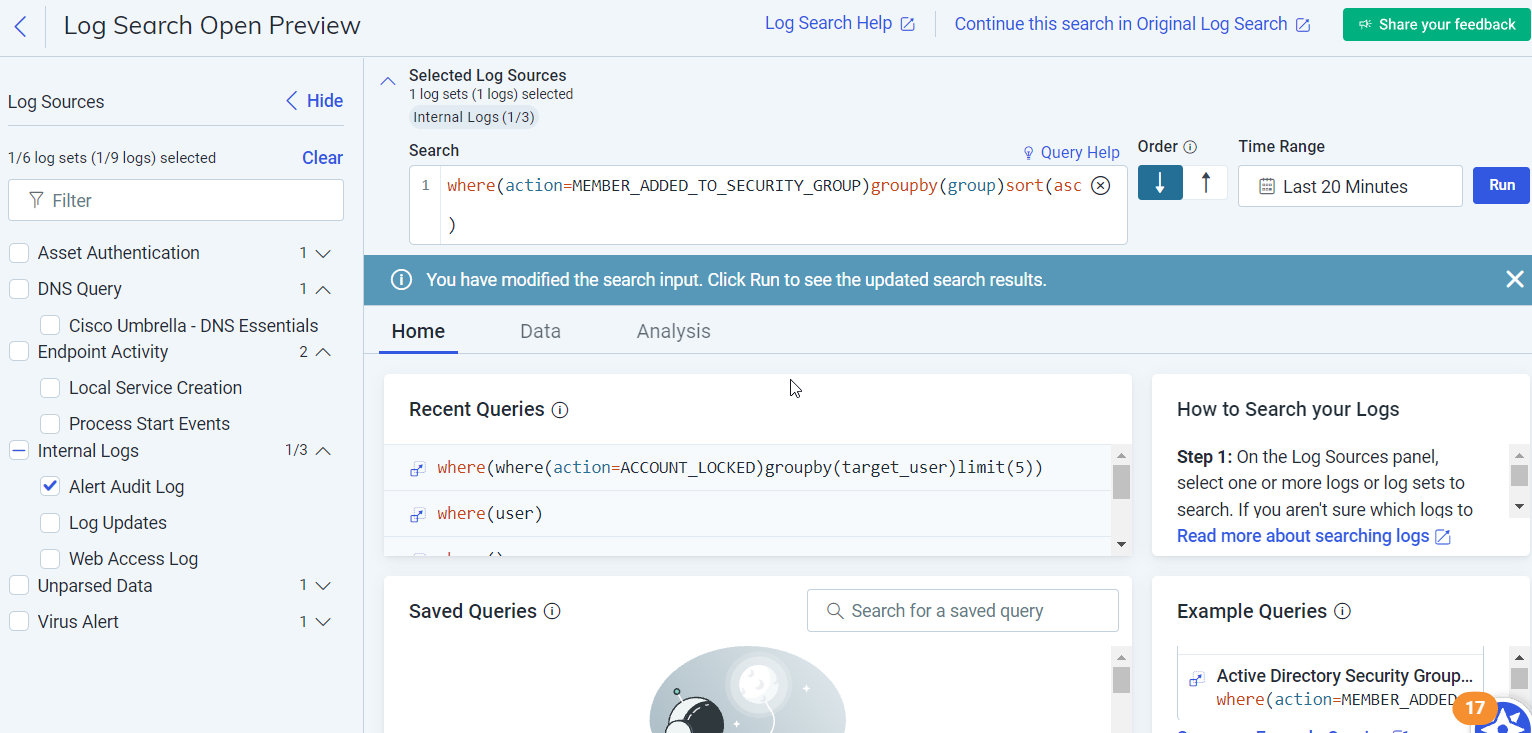Check the Web Access Log checkbox
The image size is (1532, 733).
pyautogui.click(x=50, y=559)
